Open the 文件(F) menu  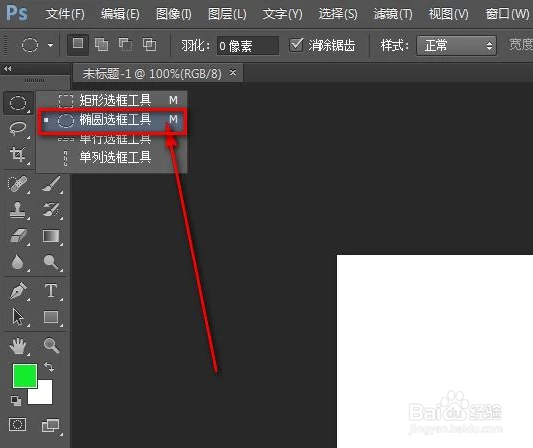[x=65, y=14]
